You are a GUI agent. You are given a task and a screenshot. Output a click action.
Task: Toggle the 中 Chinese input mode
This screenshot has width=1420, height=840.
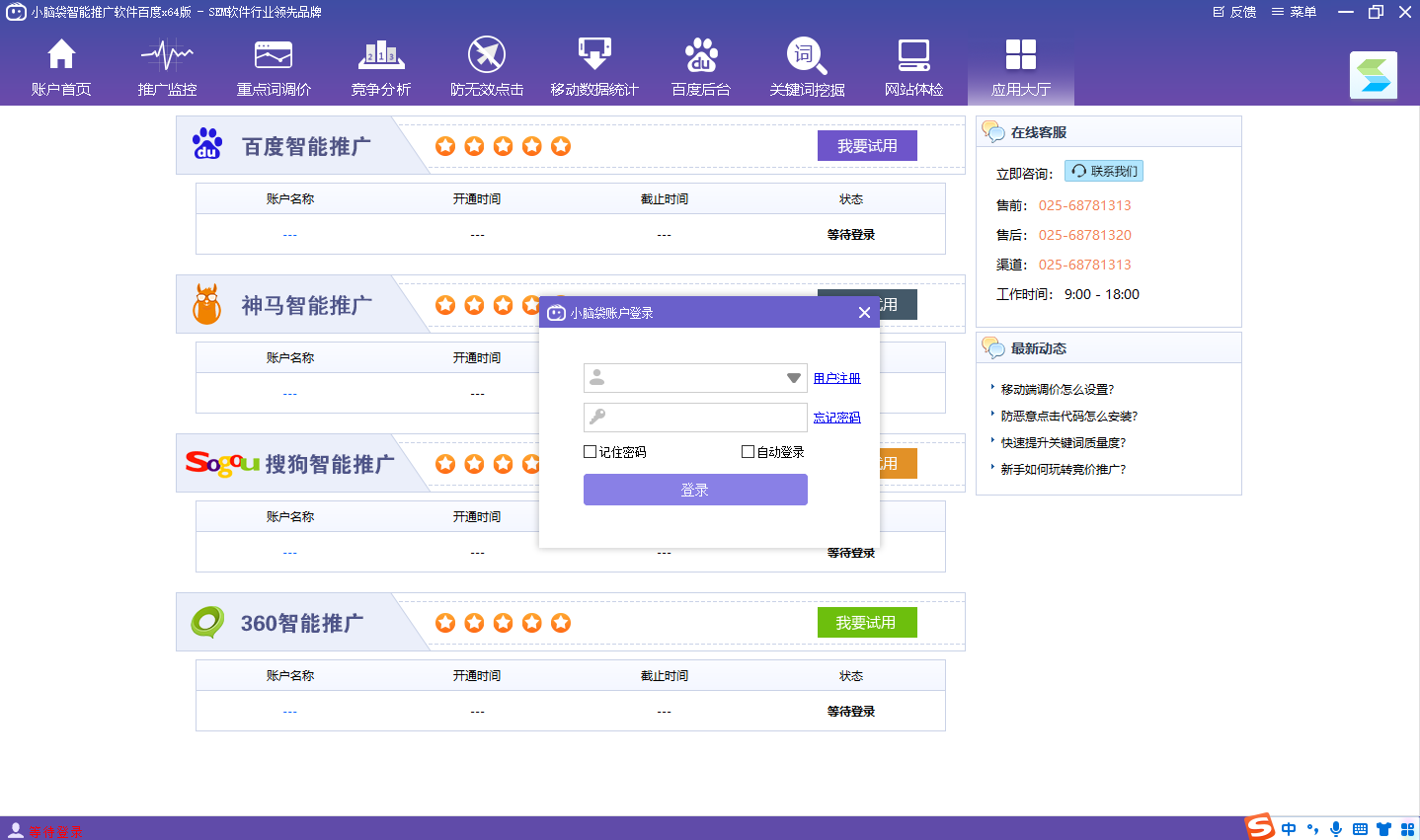coord(1289,829)
